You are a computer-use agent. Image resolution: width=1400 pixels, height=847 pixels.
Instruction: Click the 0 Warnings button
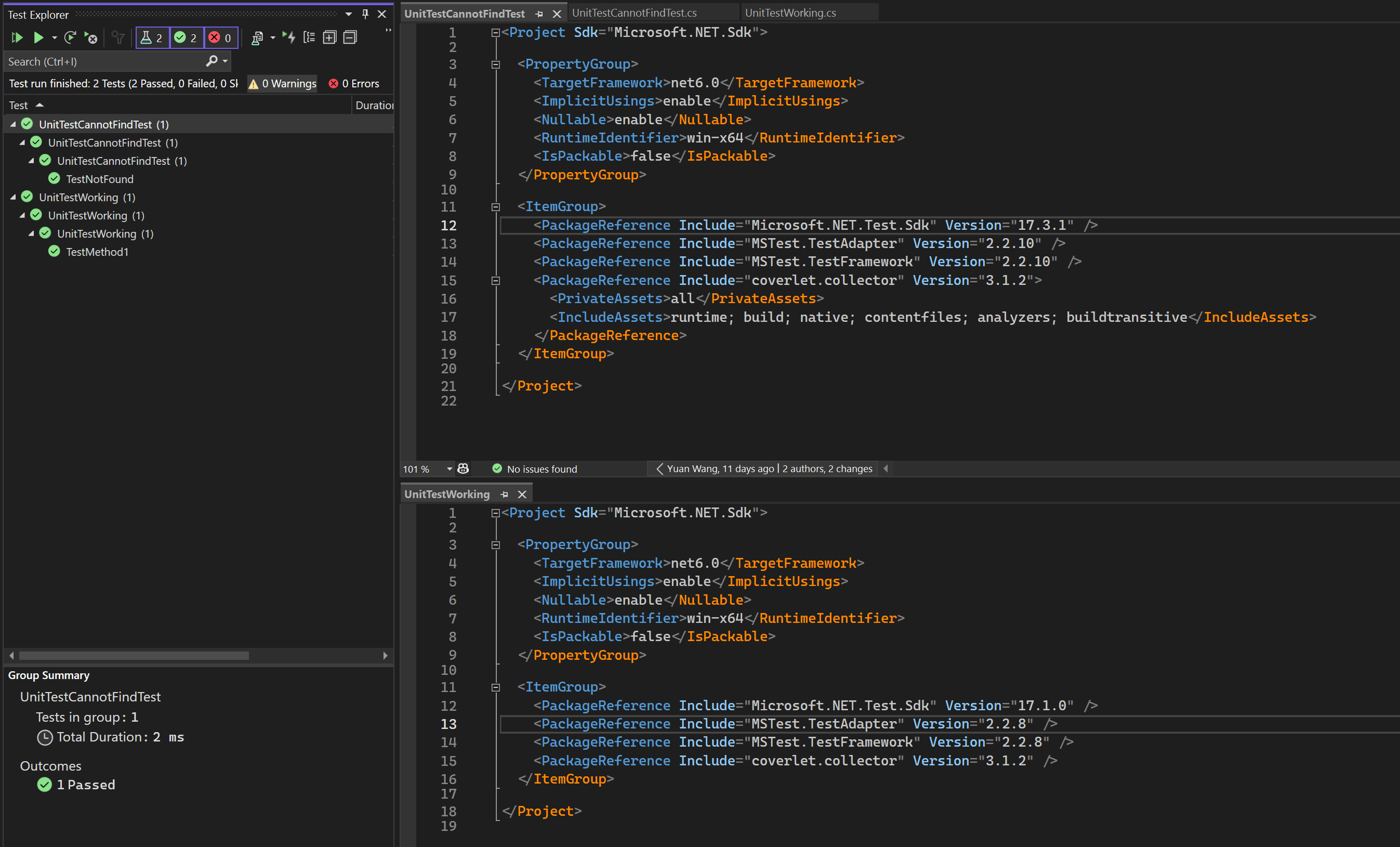click(x=282, y=83)
